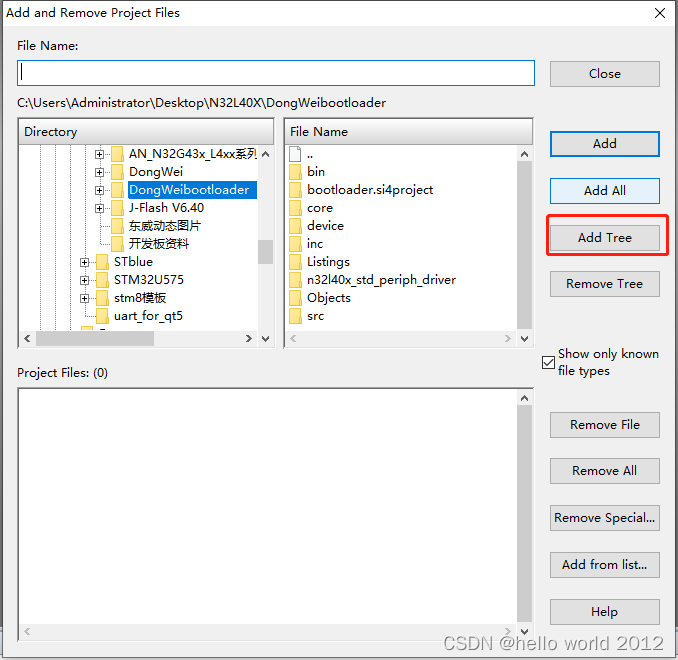This screenshot has width=678, height=660.
Task: Click the Objects folder icon
Action: click(296, 298)
